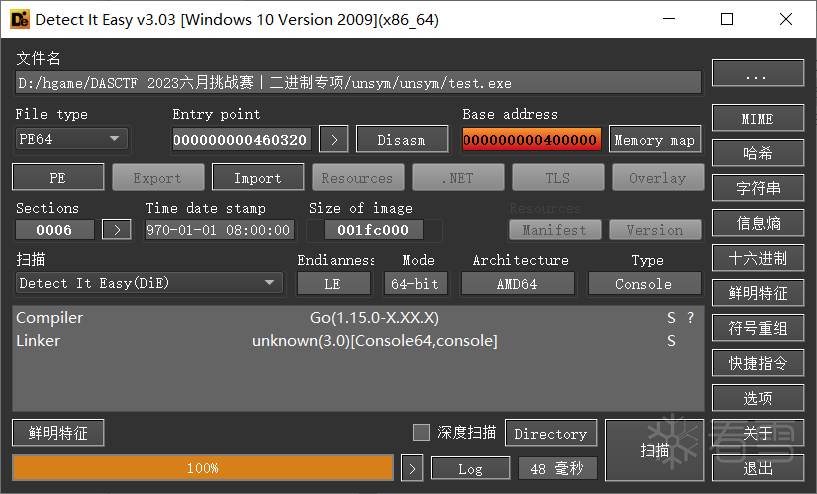Click the S marker on the Compiler row
The width and height of the screenshot is (817, 494).
(x=671, y=318)
